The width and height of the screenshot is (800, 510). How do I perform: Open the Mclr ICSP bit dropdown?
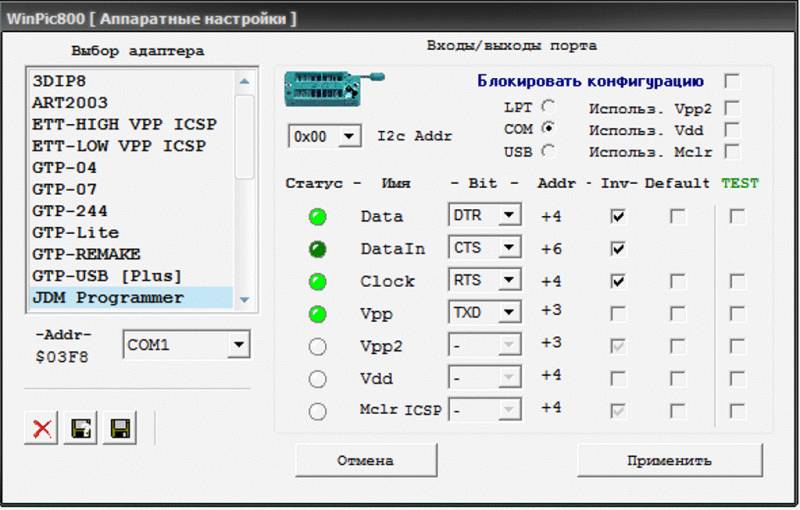coord(509,410)
